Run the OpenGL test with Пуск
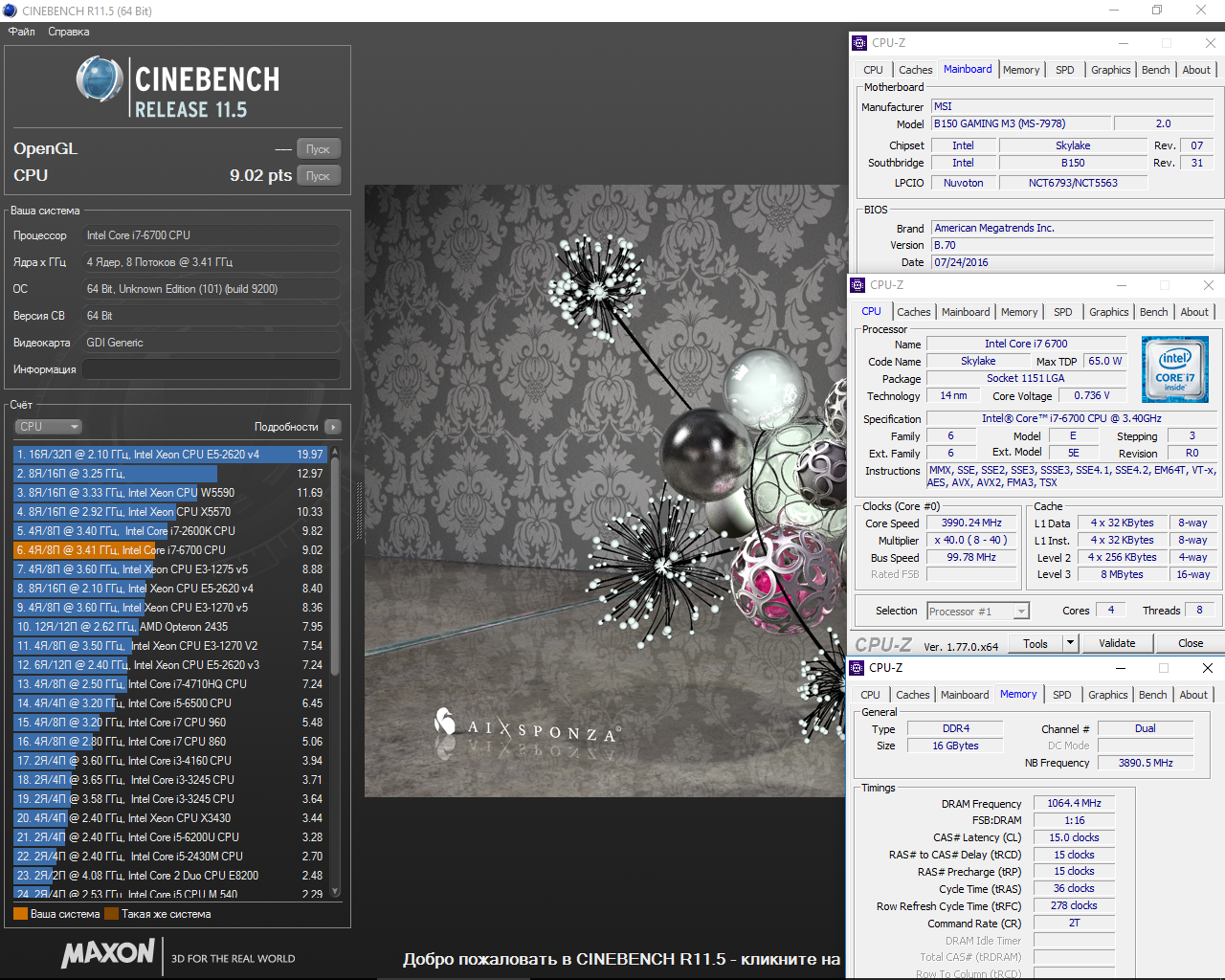 tap(318, 149)
